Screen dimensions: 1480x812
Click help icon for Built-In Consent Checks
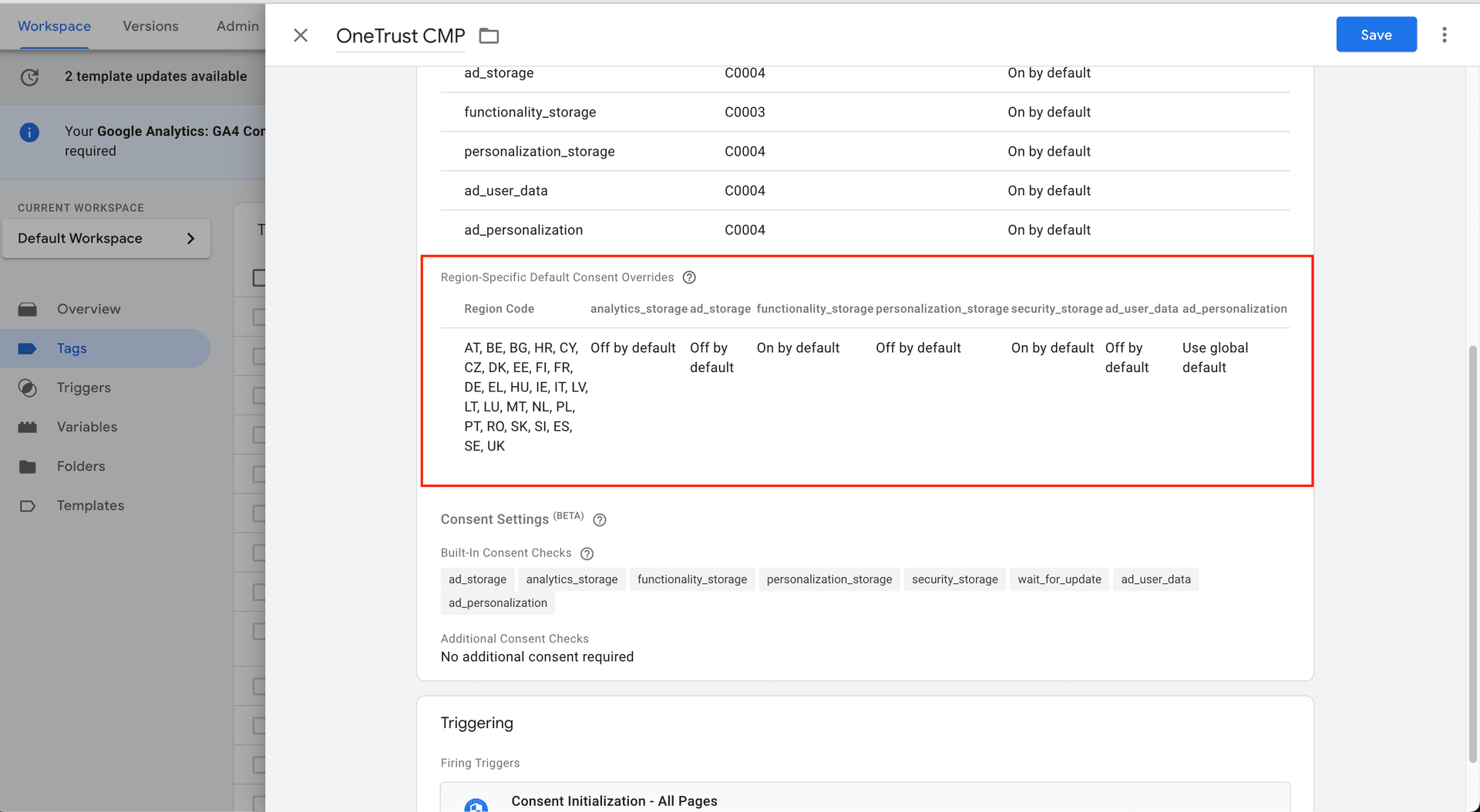[587, 554]
